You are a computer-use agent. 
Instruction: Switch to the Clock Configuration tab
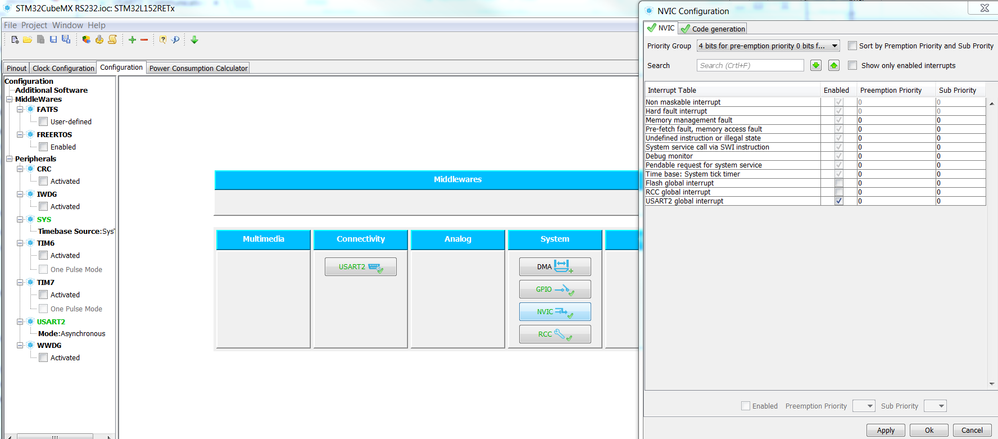point(63,68)
